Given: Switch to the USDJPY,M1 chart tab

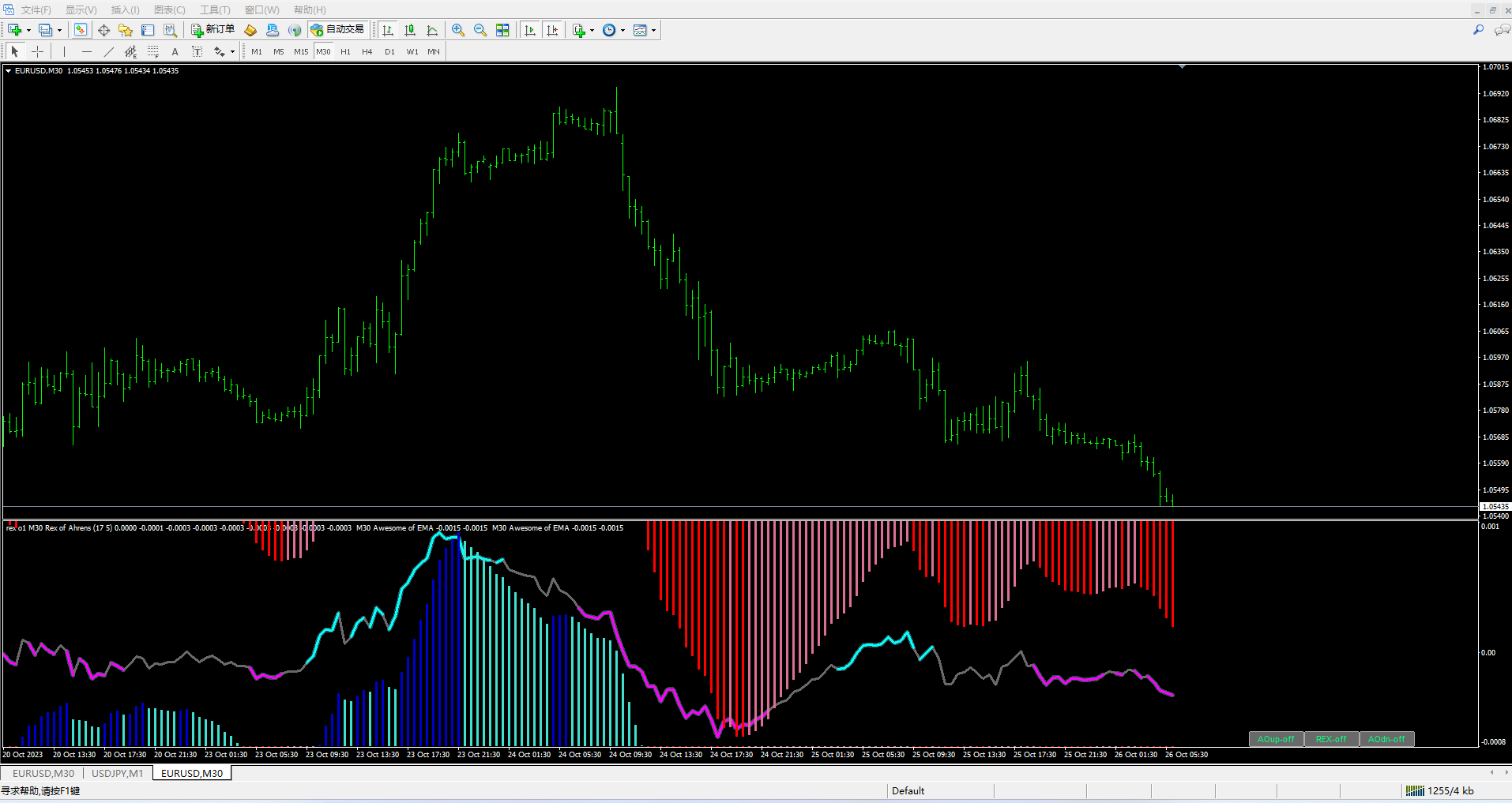Looking at the screenshot, I should click(x=118, y=773).
